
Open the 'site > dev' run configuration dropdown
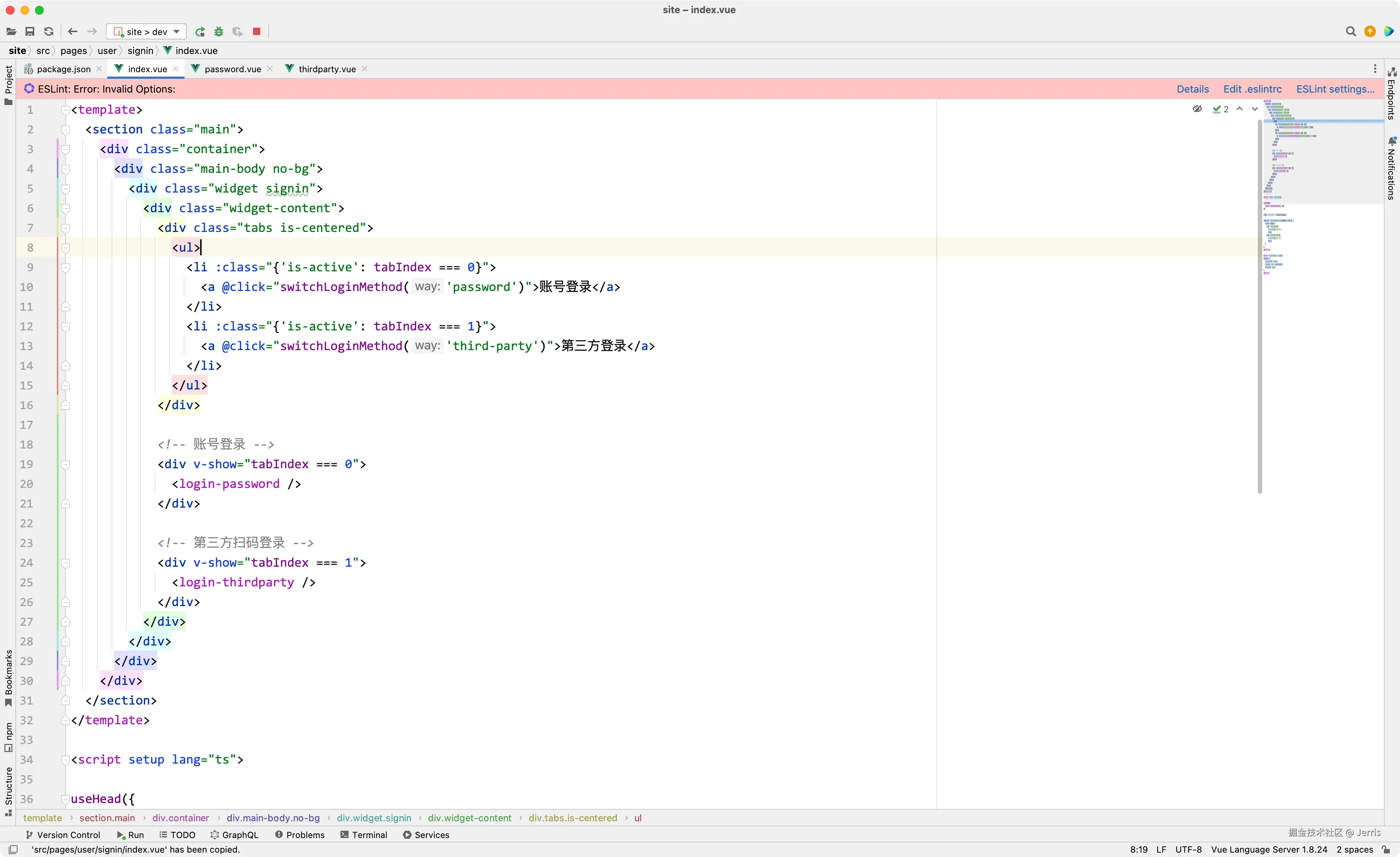tap(147, 32)
